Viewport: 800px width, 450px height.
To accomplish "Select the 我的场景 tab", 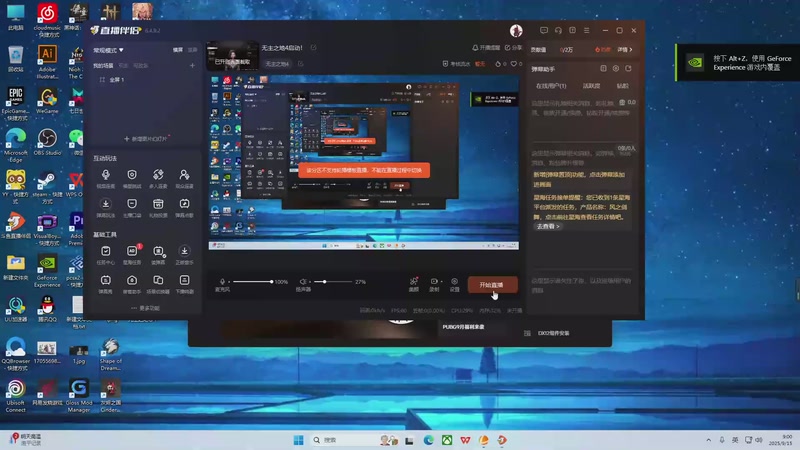I will coord(103,66).
